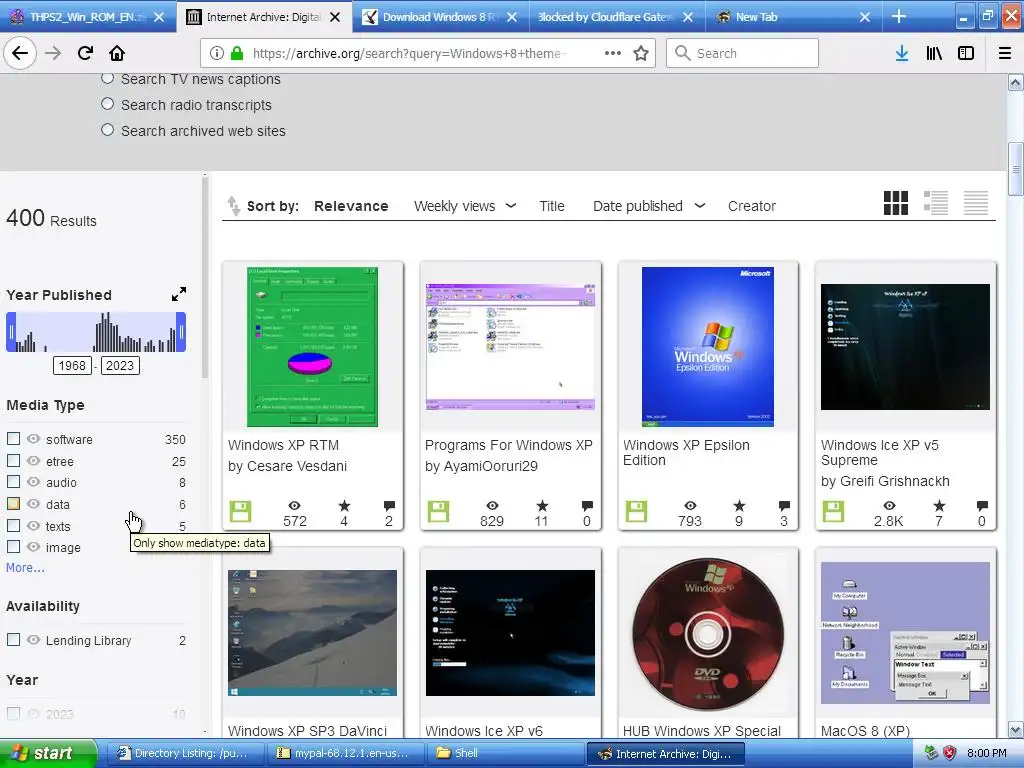Switch results to detailed list view
Screen dimensions: 1024x768
(x=936, y=203)
